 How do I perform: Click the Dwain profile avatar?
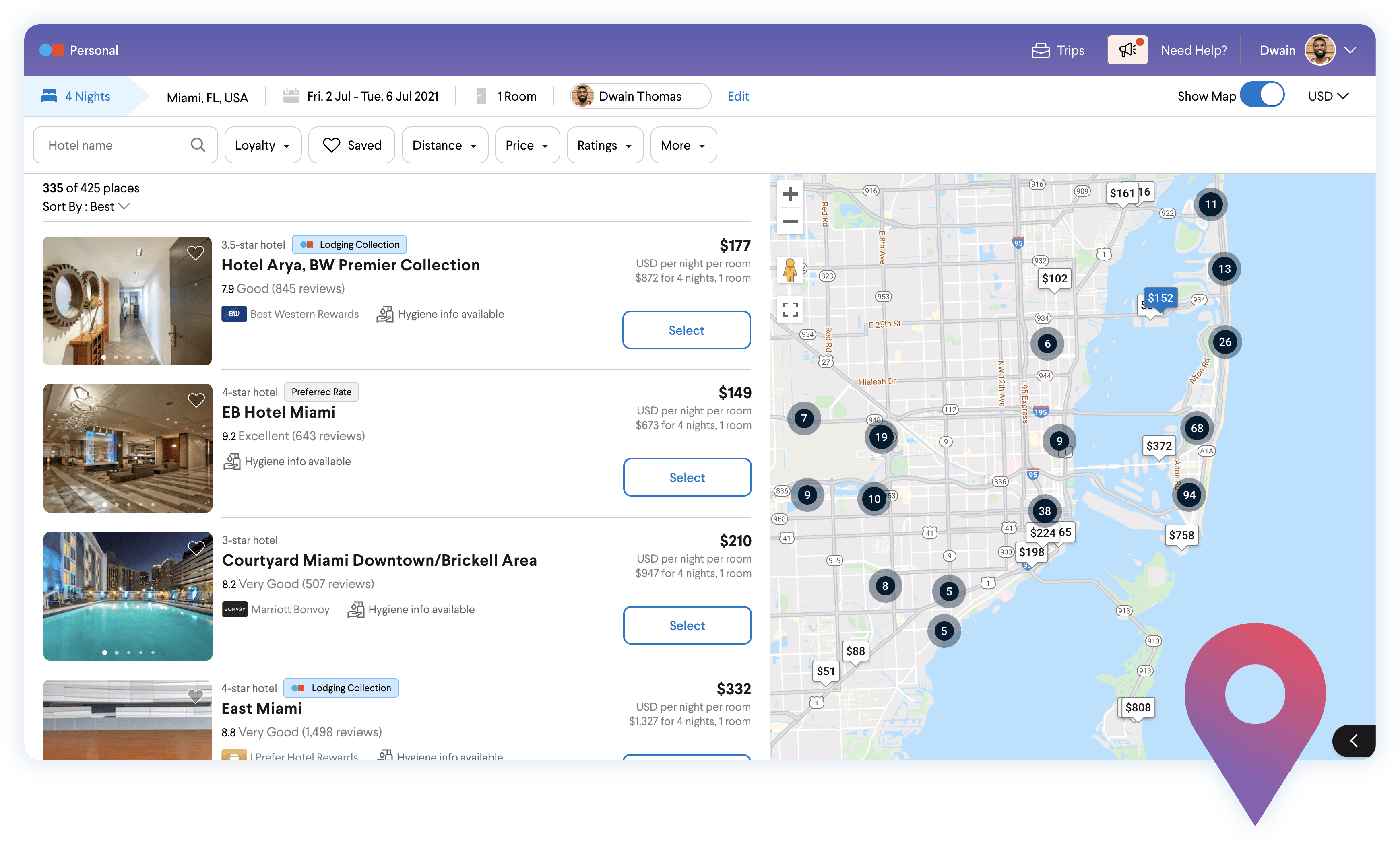1319,50
